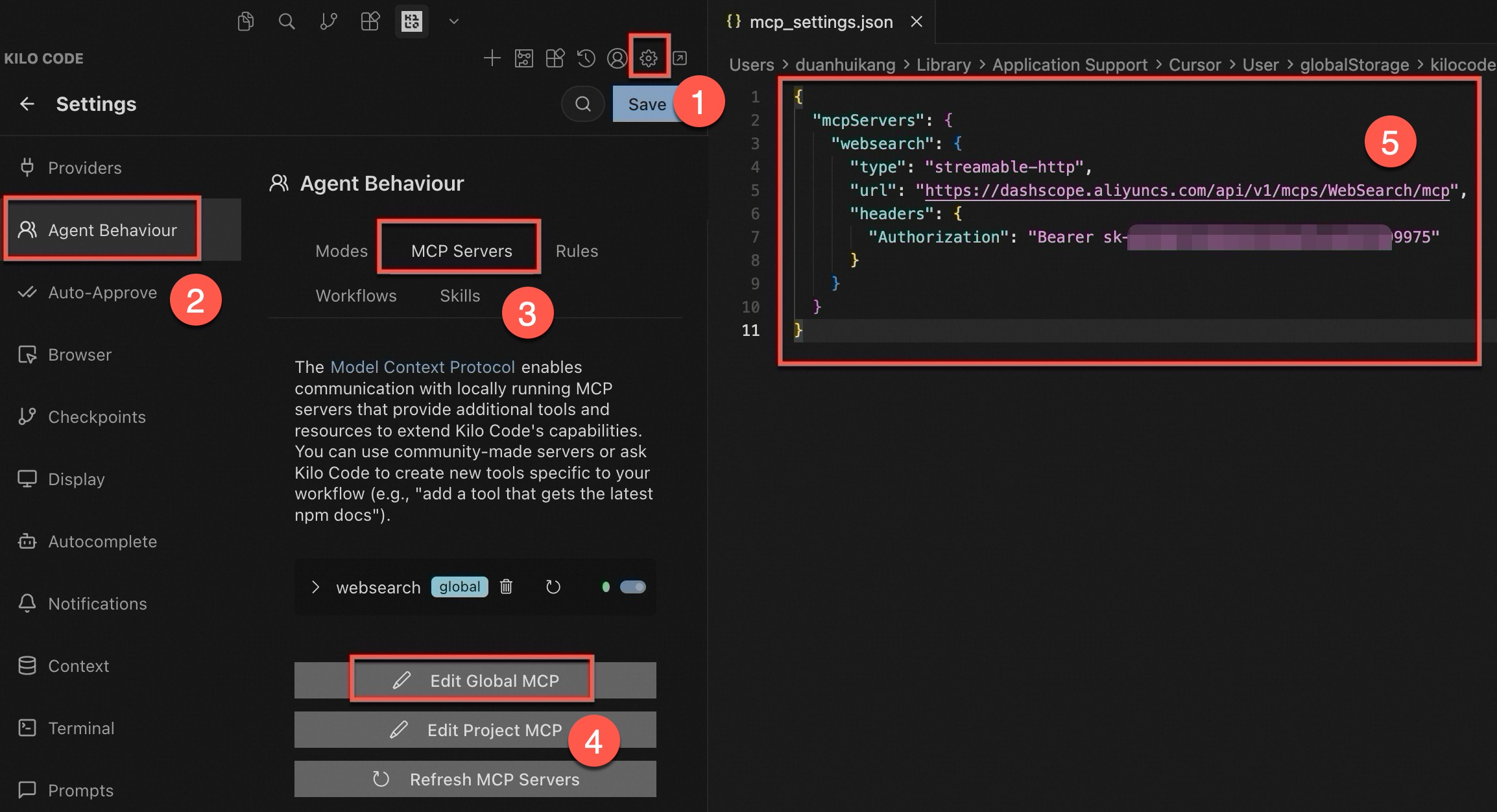Open task history clock icon

pos(586,58)
